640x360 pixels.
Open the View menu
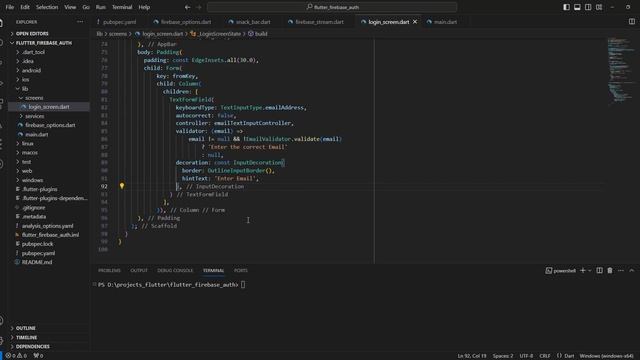70,7
